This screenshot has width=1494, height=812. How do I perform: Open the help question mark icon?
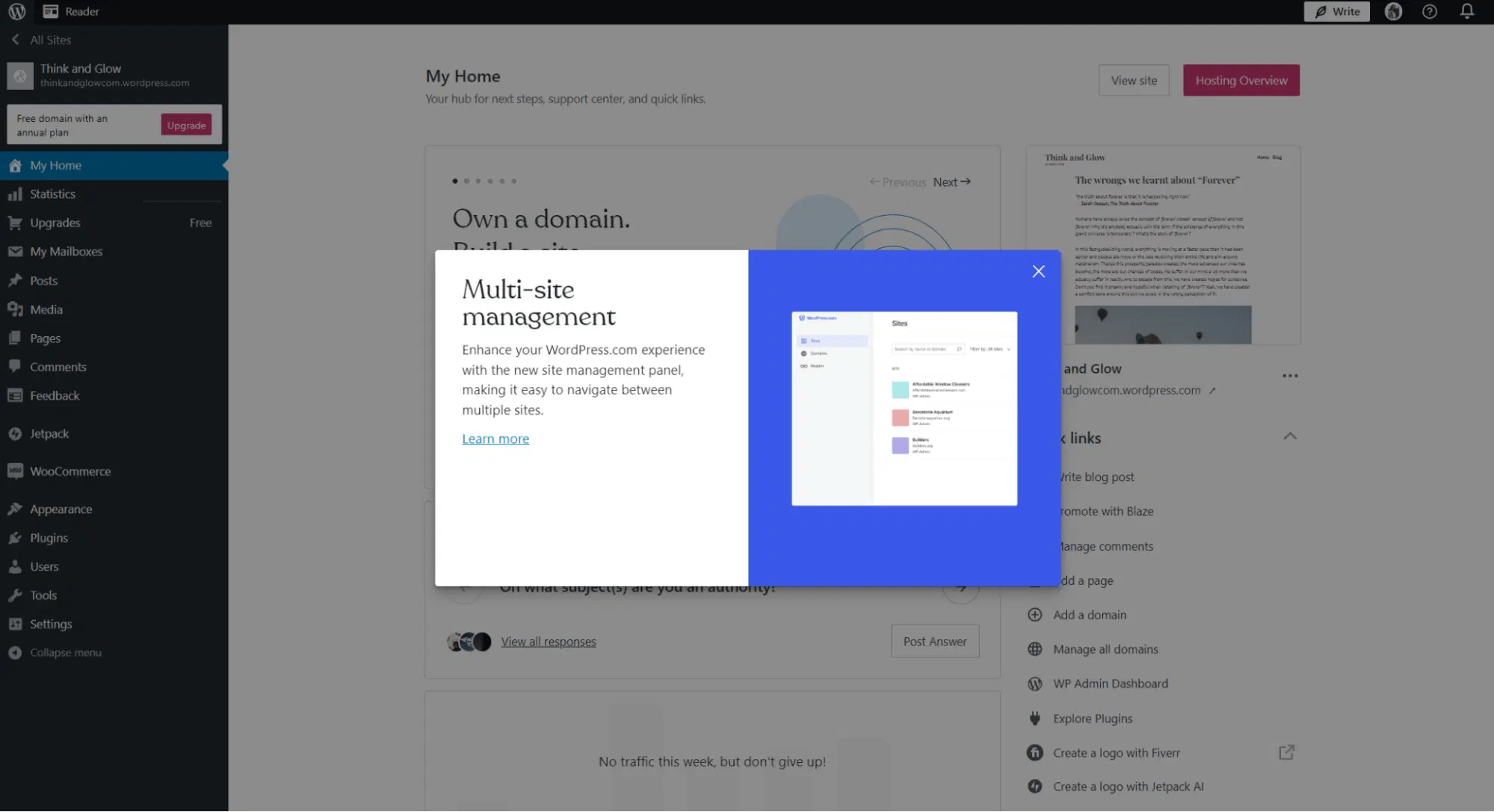[x=1429, y=11]
